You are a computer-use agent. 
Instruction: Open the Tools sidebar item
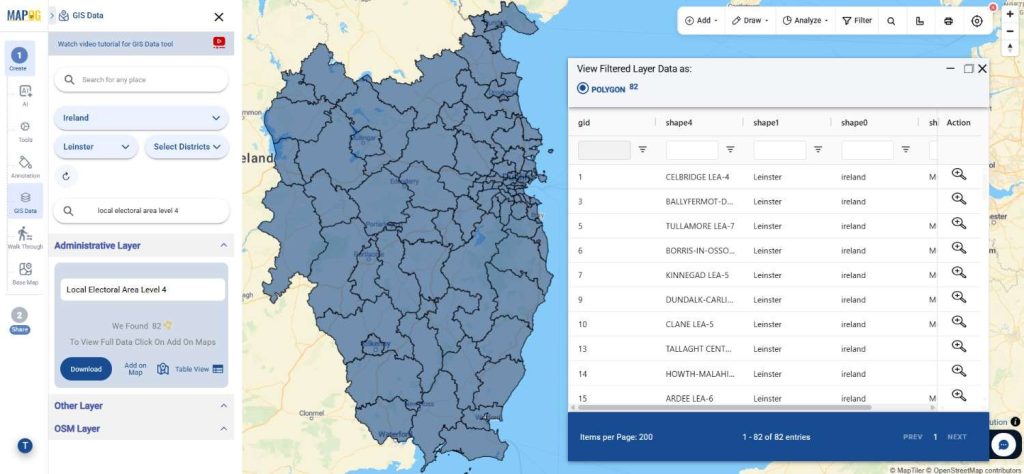[x=25, y=131]
